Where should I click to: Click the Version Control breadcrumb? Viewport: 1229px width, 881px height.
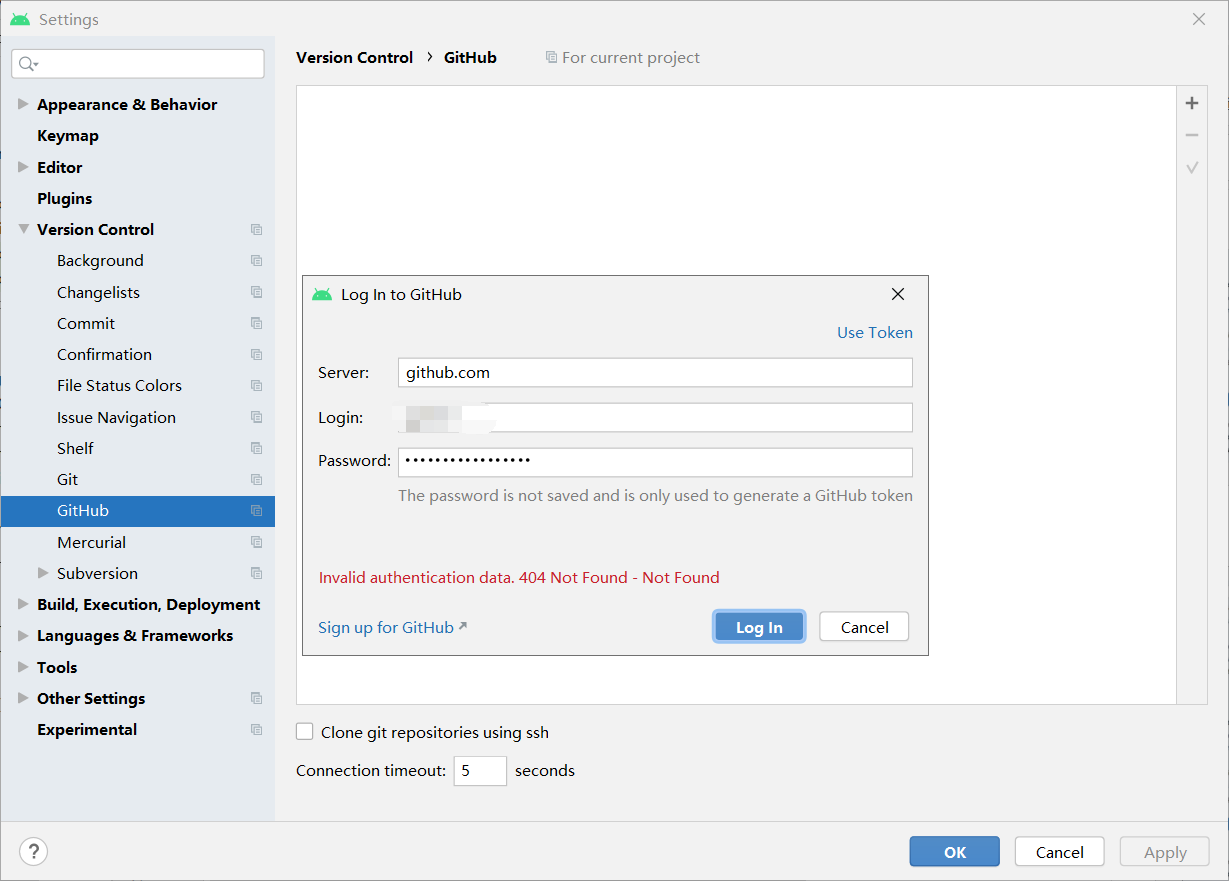(x=354, y=57)
